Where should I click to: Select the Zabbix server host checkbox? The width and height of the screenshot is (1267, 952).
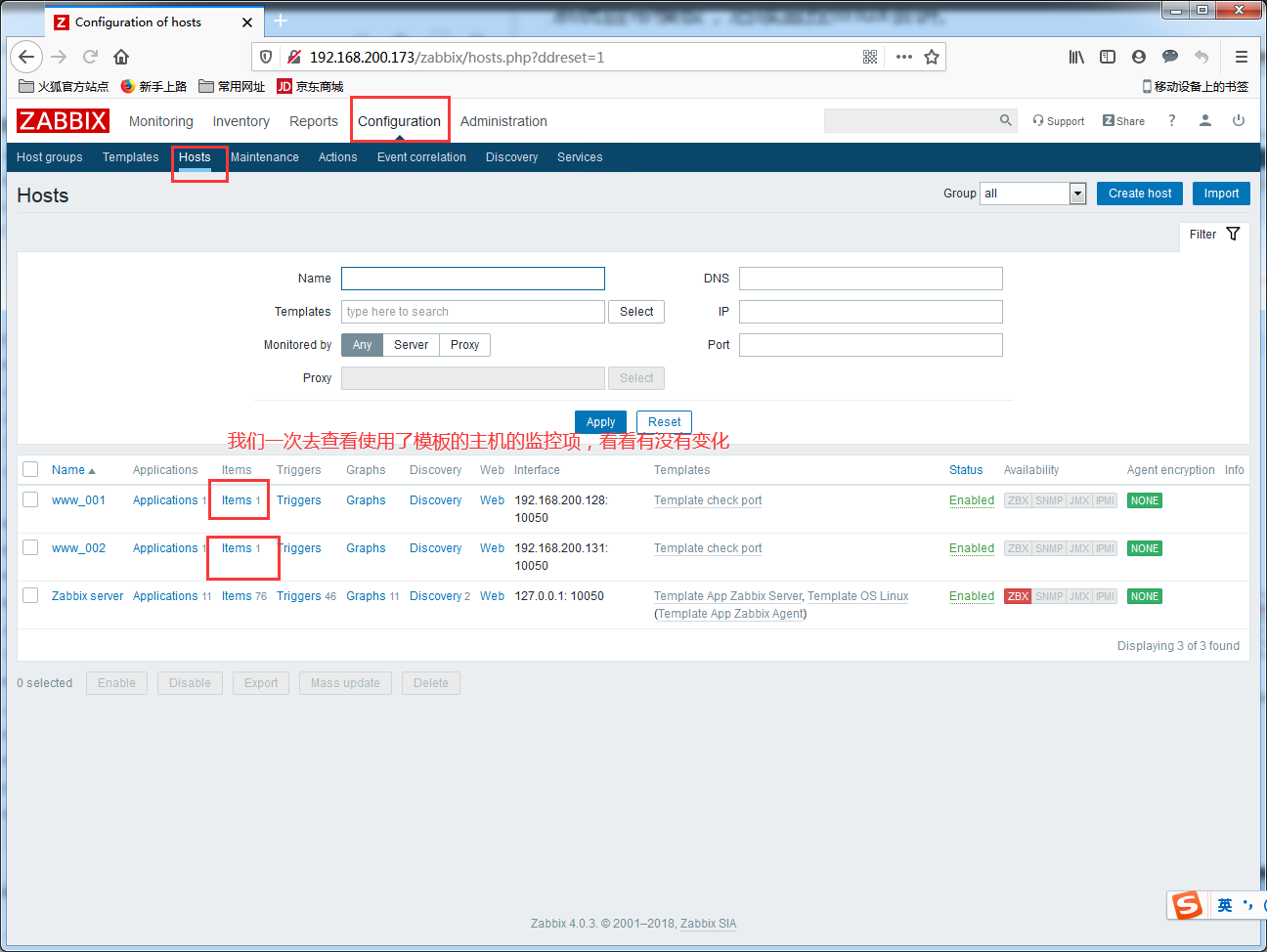point(30,595)
